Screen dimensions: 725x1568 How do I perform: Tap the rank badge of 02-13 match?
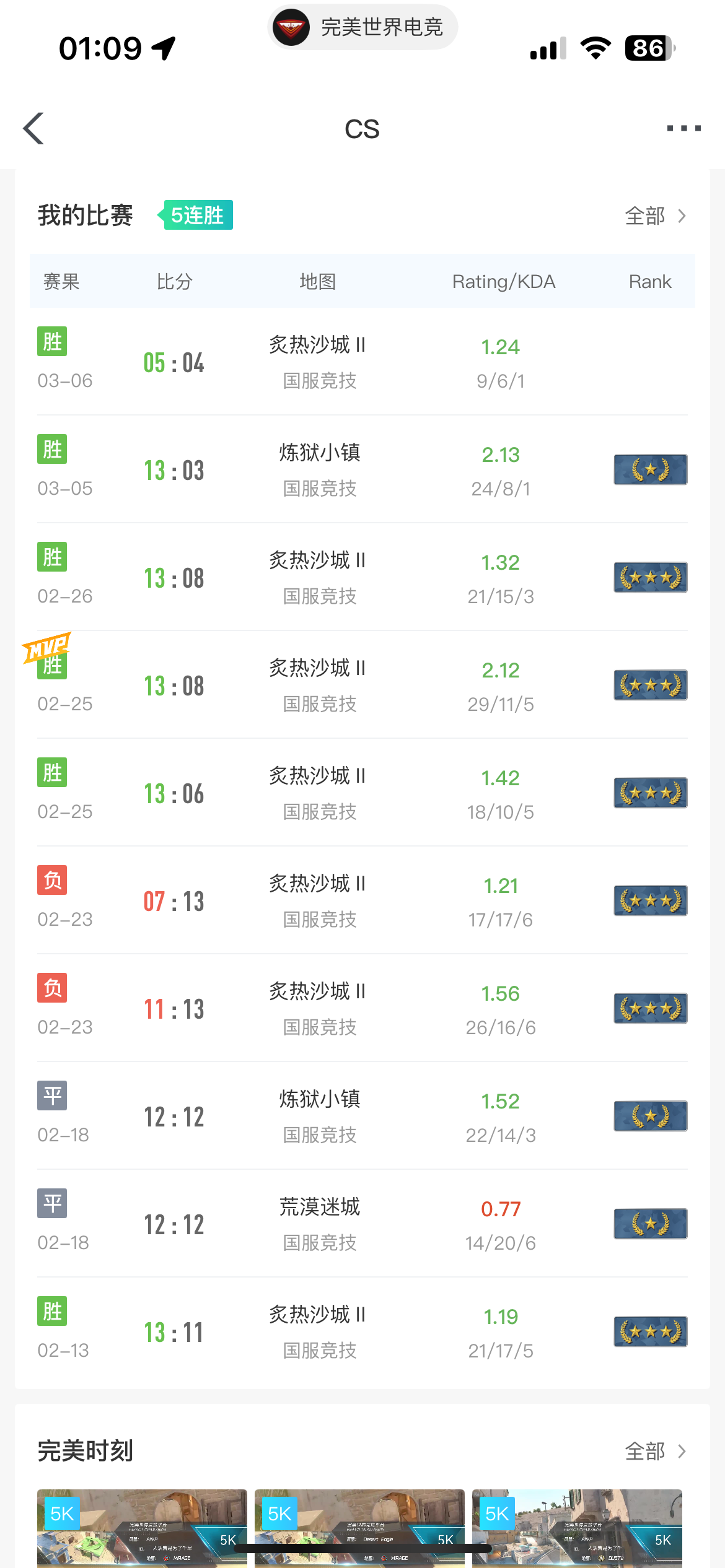650,1331
